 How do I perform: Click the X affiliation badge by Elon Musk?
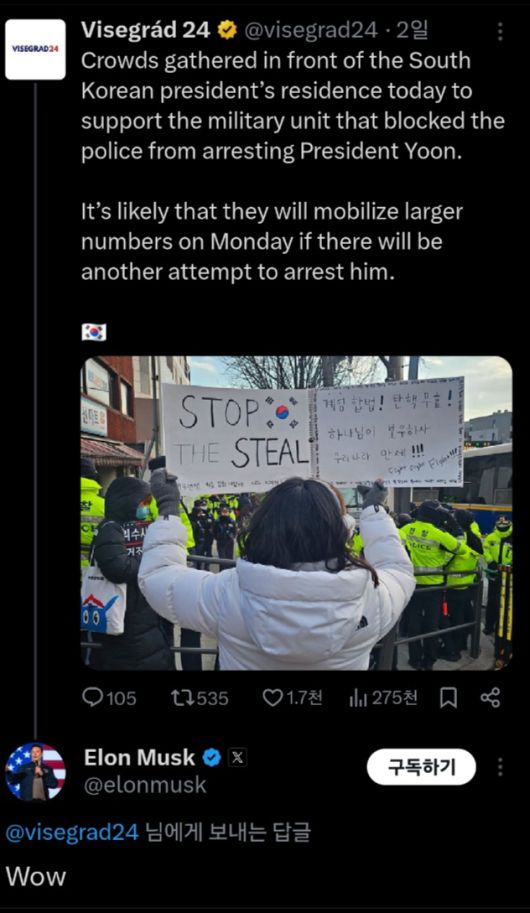(x=237, y=758)
